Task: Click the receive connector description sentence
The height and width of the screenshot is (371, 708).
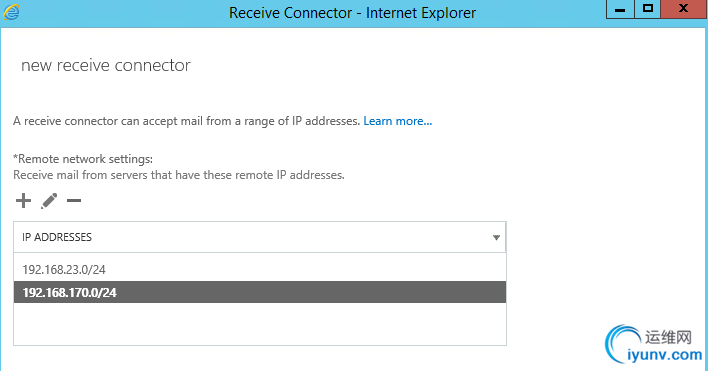Action: pos(186,121)
